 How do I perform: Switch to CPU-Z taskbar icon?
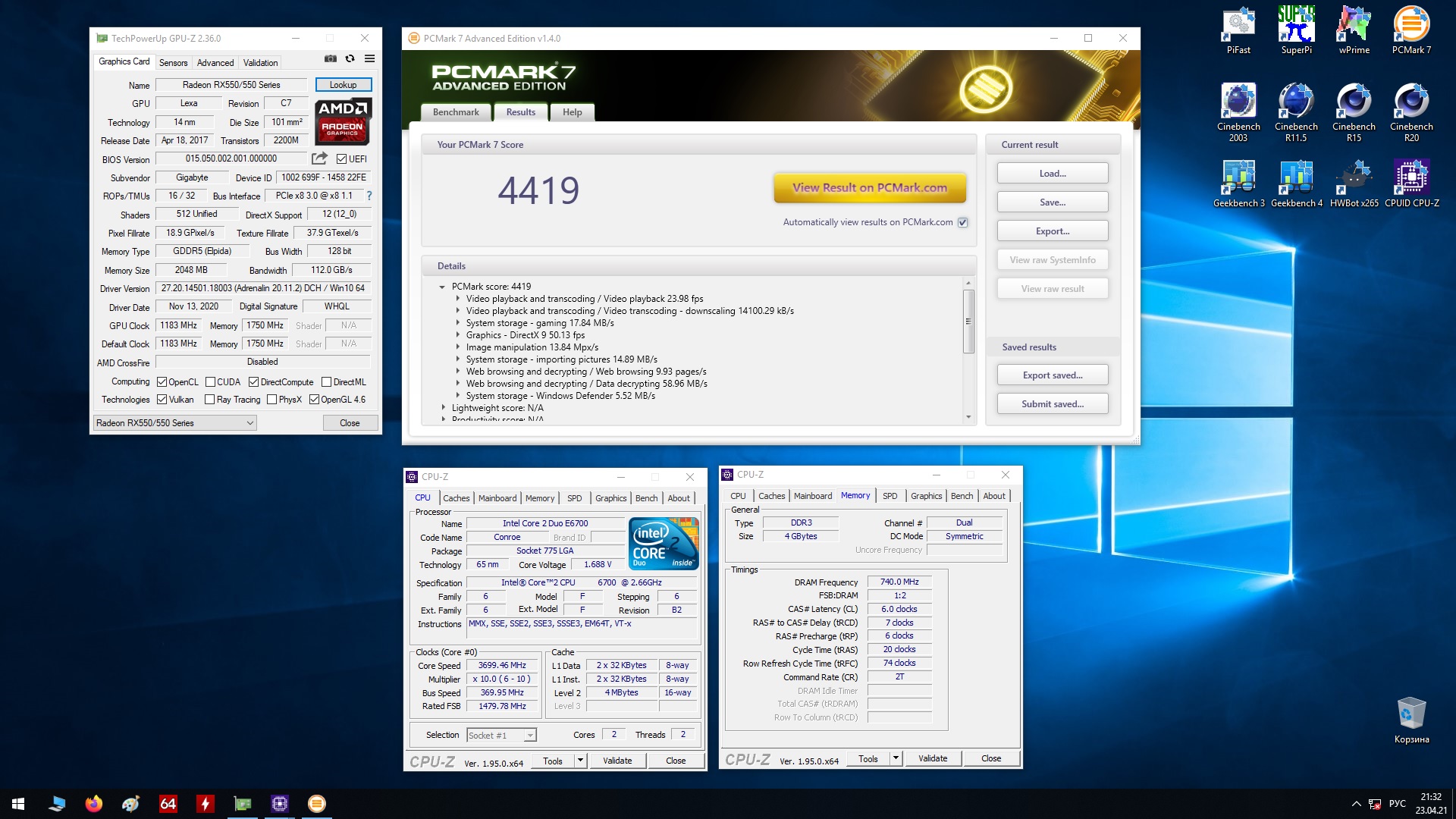coord(279,804)
